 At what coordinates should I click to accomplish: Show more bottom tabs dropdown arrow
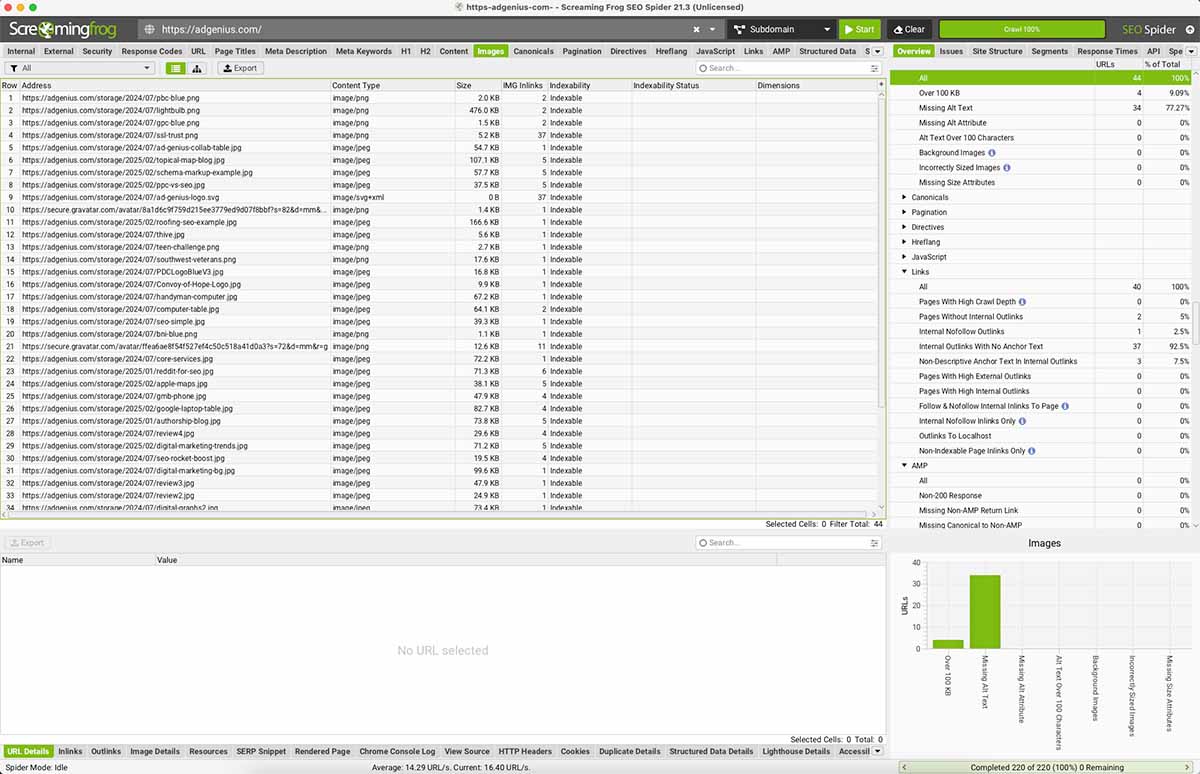coord(878,751)
